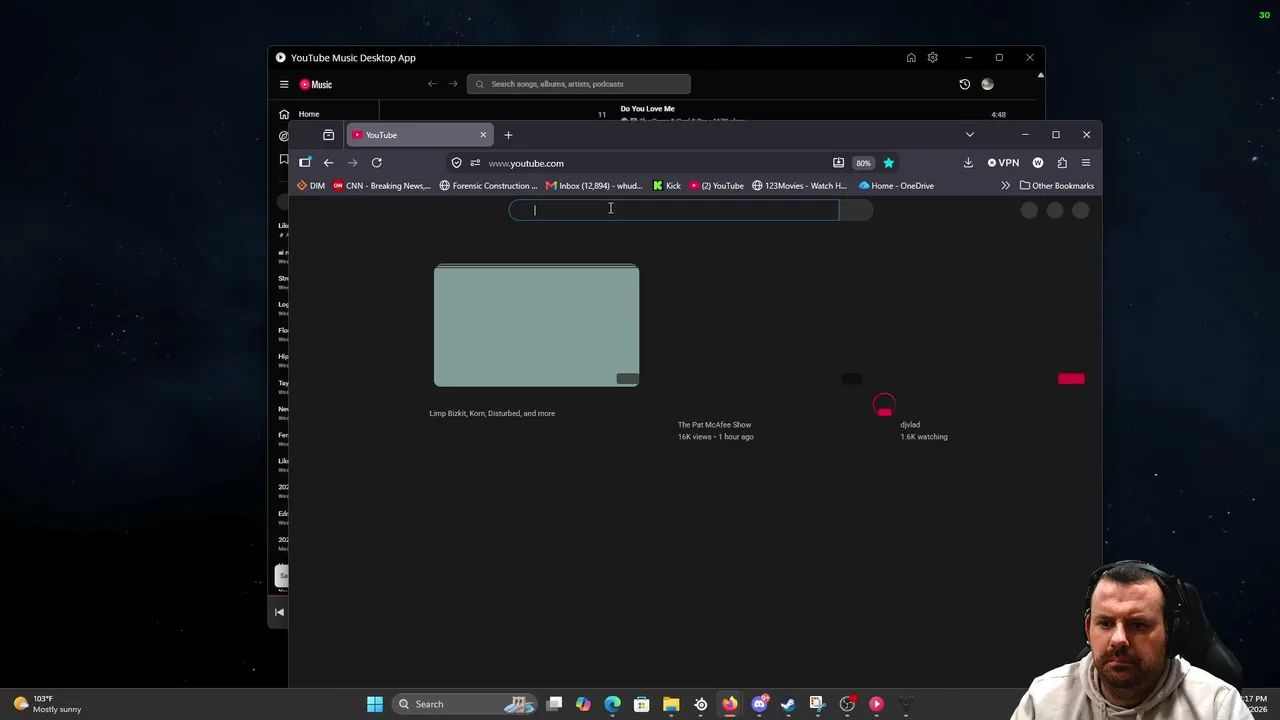1280x720 pixels.
Task: Open the Forensic Construction bookmark
Action: click(489, 186)
